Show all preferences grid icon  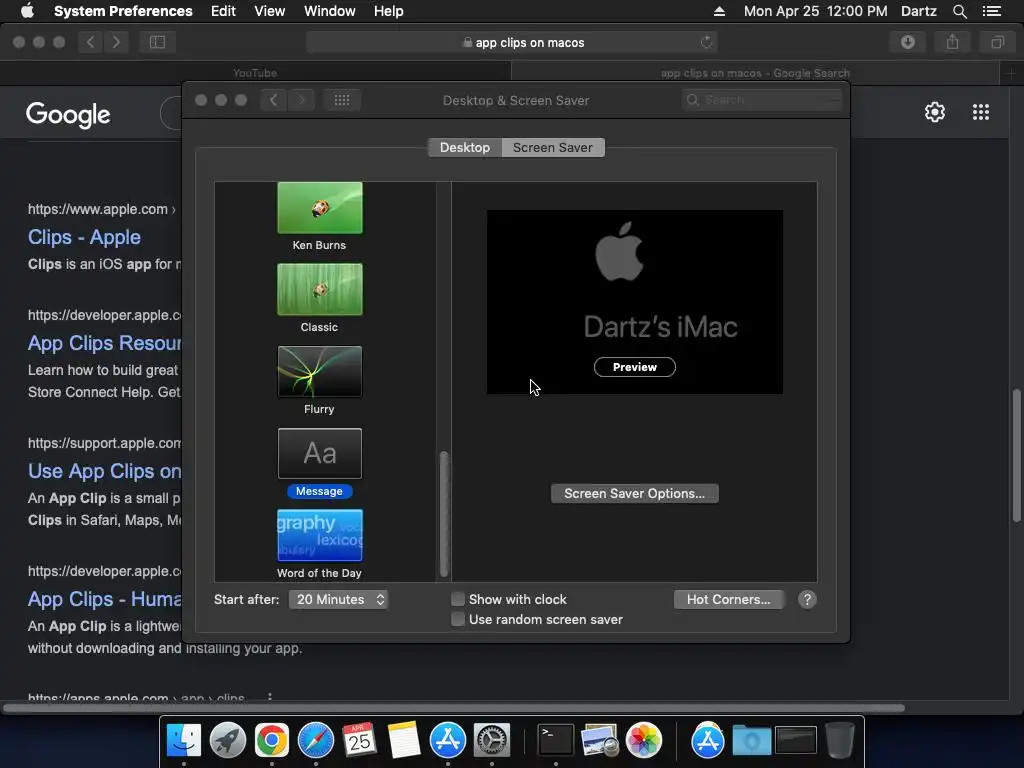[342, 100]
